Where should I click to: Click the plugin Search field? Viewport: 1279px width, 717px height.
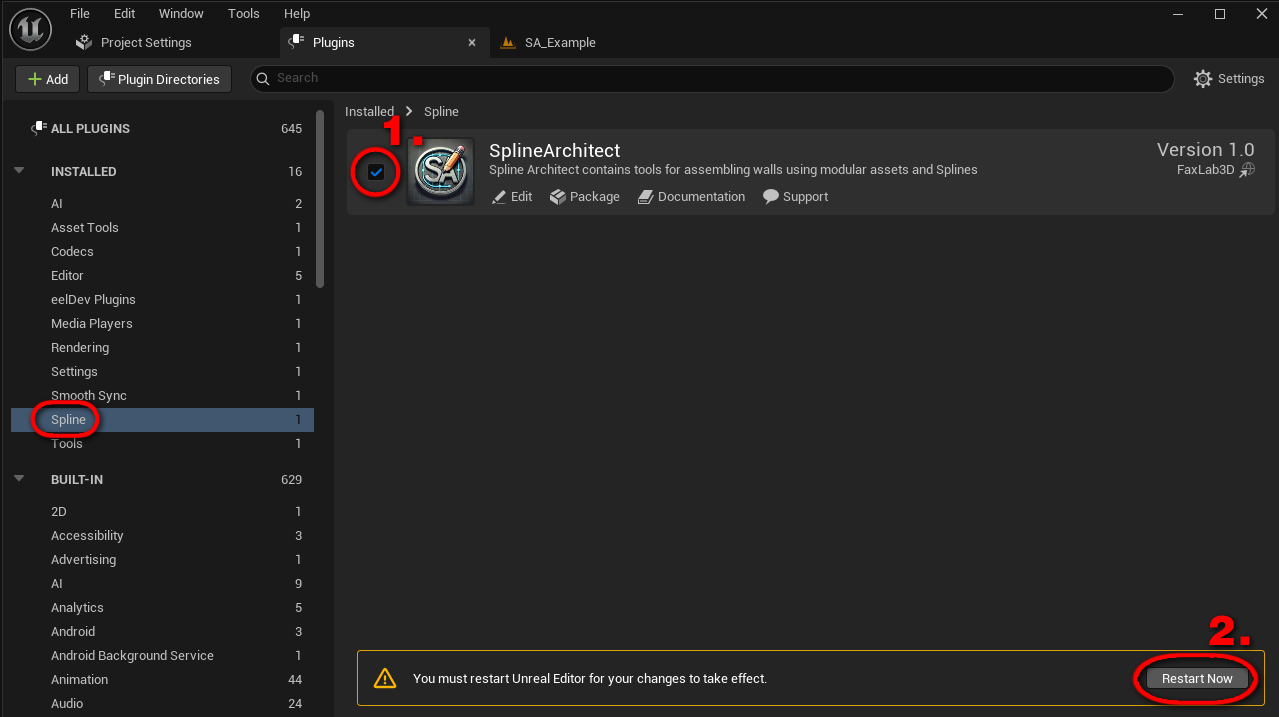point(710,78)
